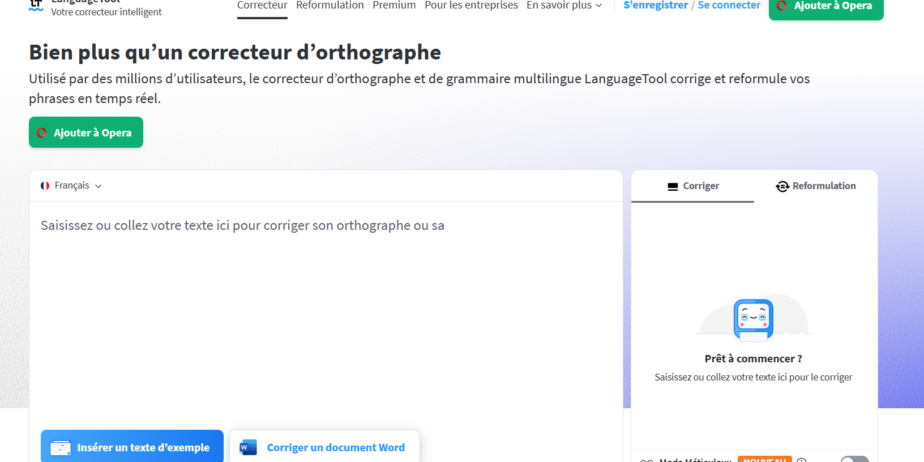This screenshot has width=924, height=462.
Task: Click into the text entry area
Action: coord(326,310)
